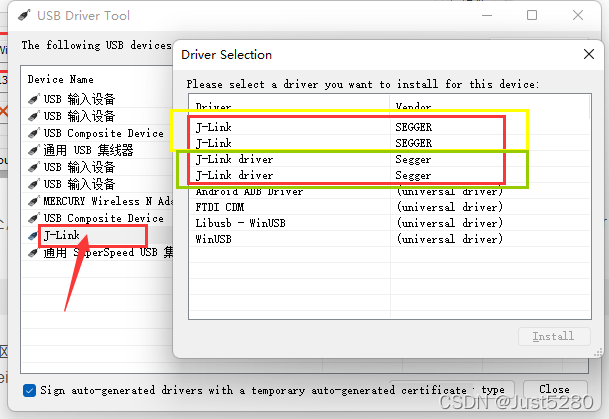
Task: Maximize the USB Driver Tool window
Action: click(532, 16)
